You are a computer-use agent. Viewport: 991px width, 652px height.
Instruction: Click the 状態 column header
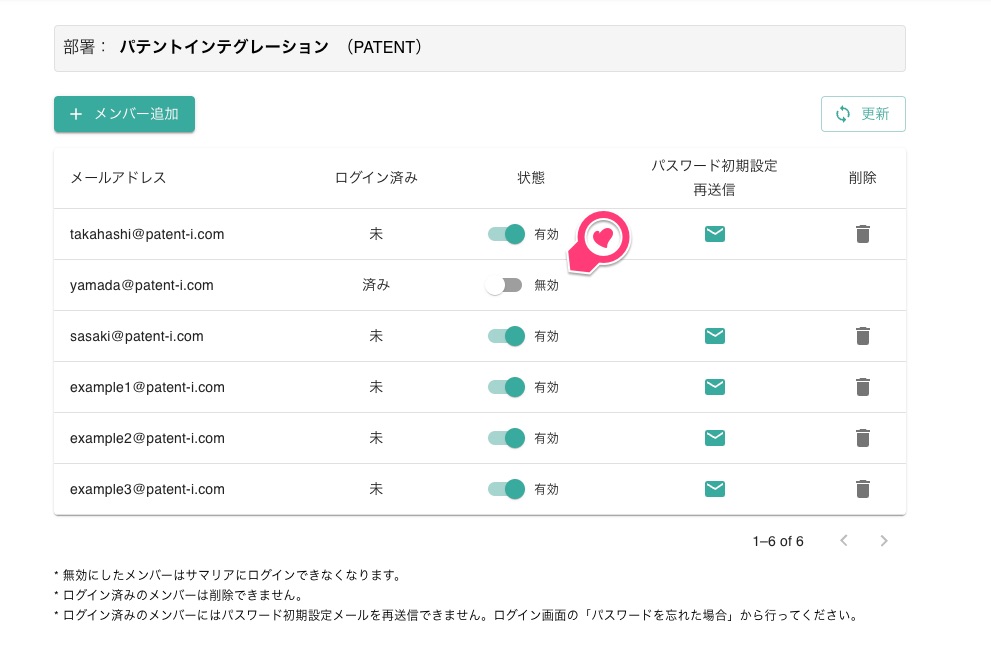pos(531,178)
